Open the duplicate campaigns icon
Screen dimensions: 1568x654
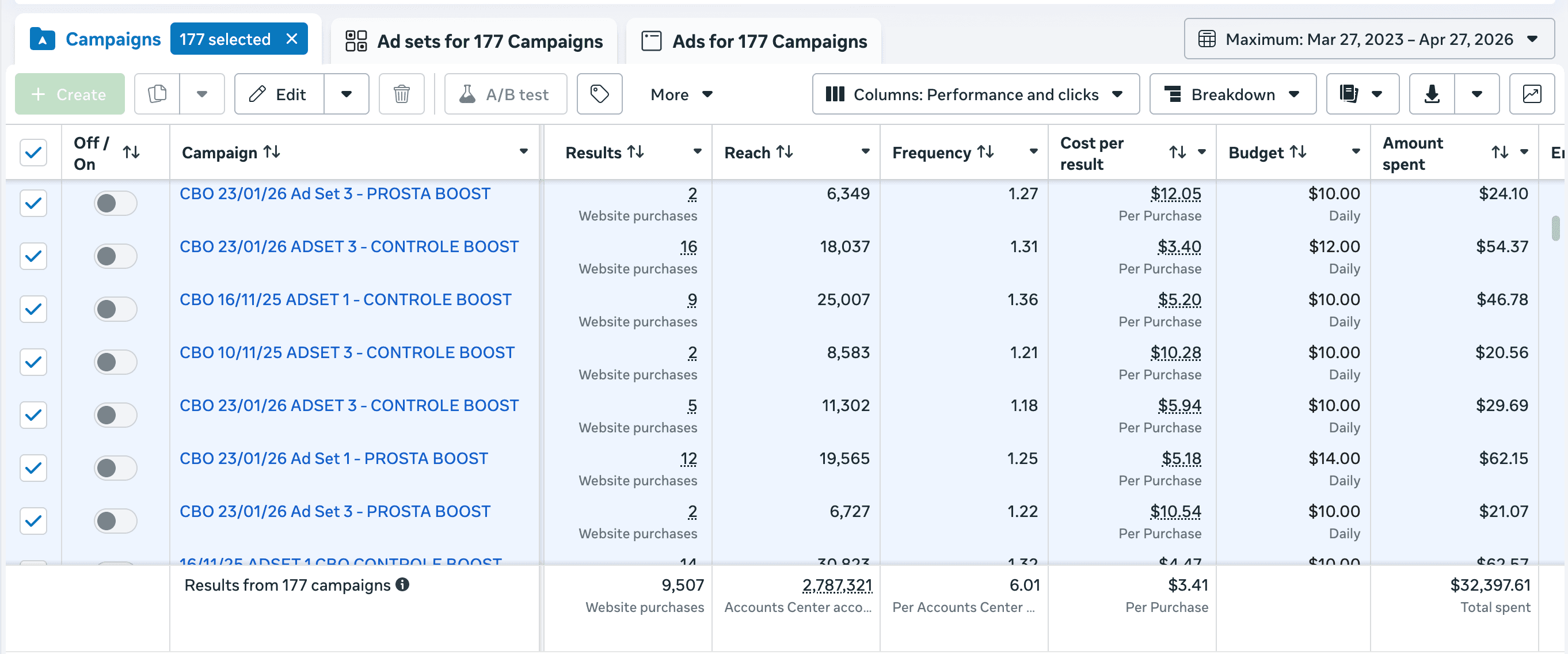point(158,94)
